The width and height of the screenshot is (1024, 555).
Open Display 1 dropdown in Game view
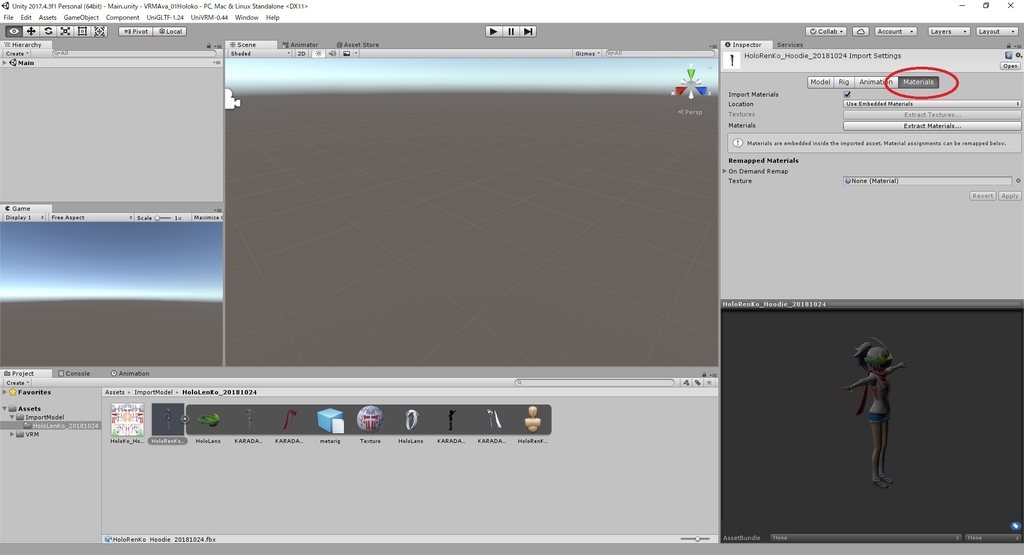tap(24, 217)
